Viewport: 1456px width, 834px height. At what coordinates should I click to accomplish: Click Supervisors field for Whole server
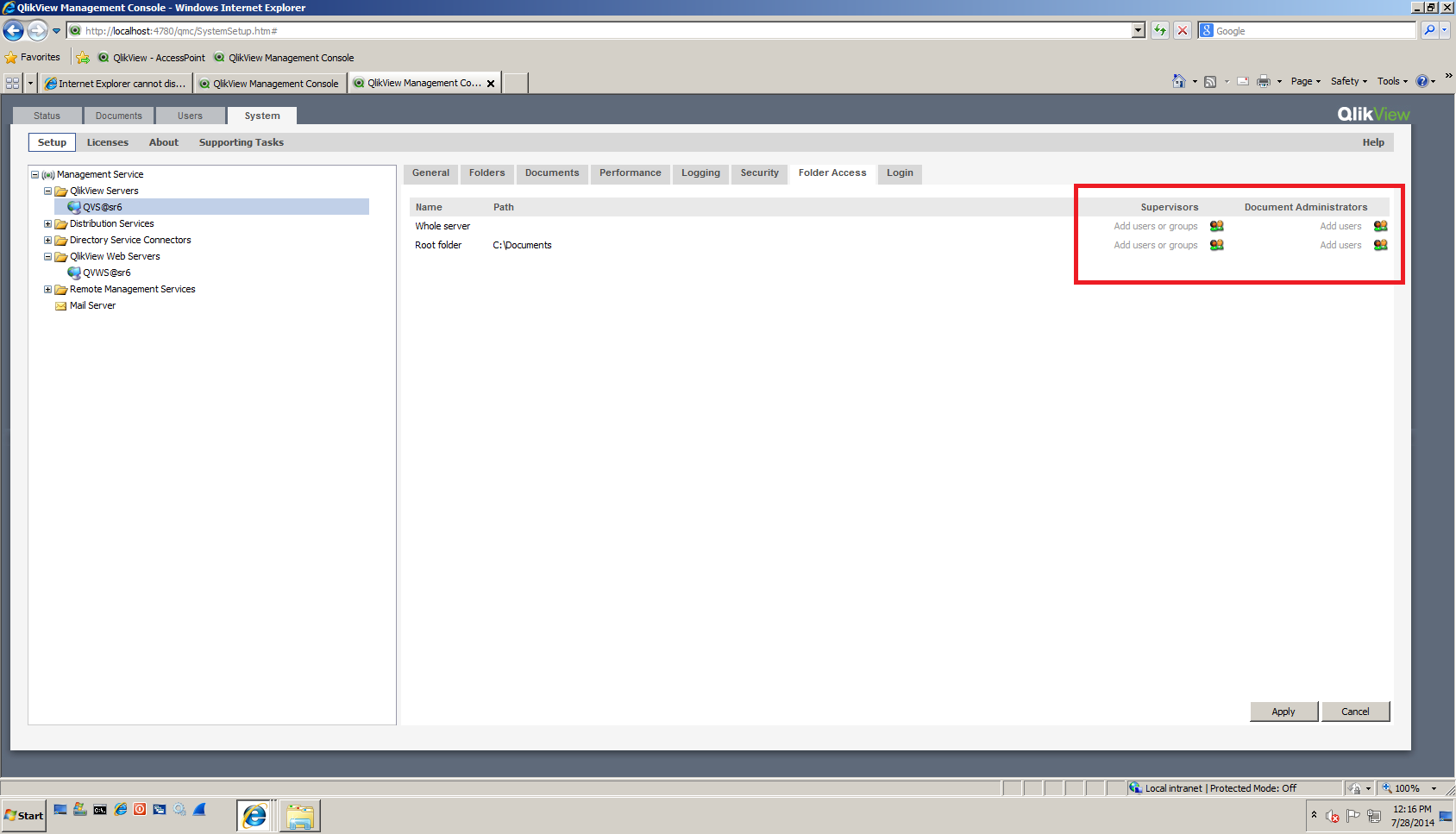coord(1155,226)
